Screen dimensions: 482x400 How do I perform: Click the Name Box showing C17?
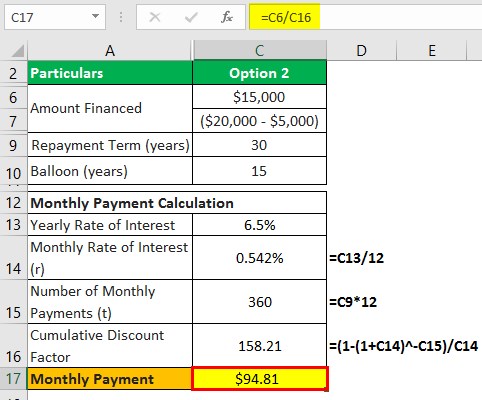point(55,17)
